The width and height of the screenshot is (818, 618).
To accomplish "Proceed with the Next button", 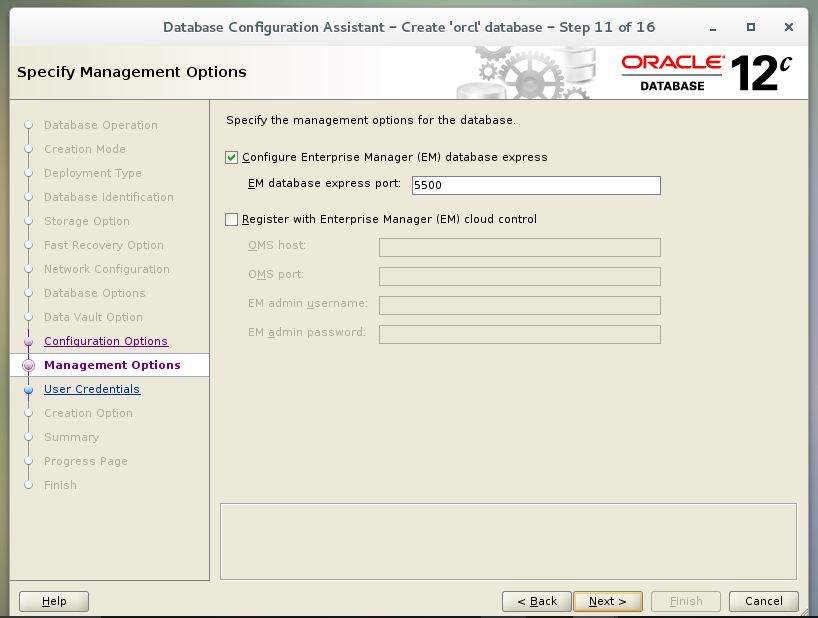I will tap(608, 601).
